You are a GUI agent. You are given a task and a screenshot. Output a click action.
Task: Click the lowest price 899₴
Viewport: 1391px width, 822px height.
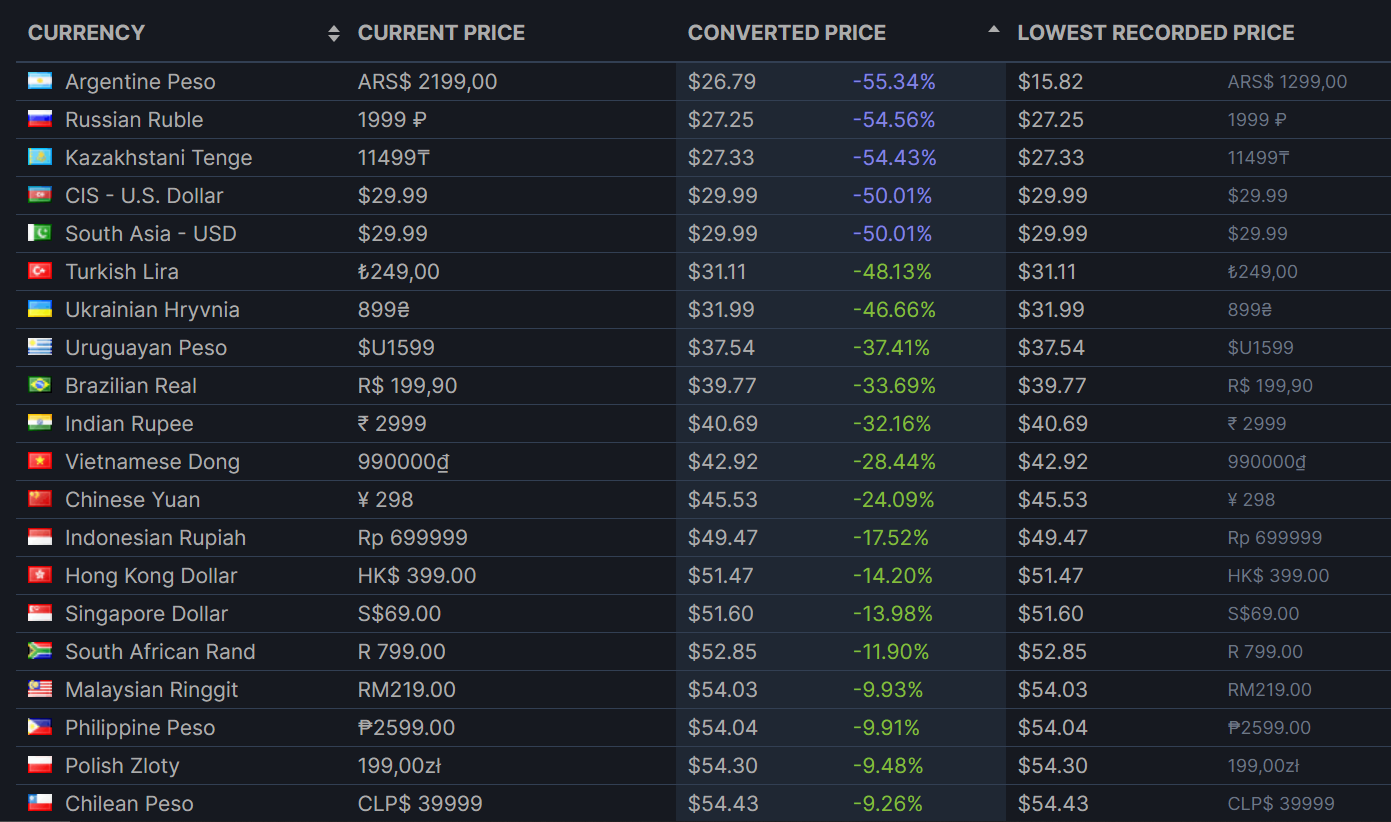(x=1250, y=310)
